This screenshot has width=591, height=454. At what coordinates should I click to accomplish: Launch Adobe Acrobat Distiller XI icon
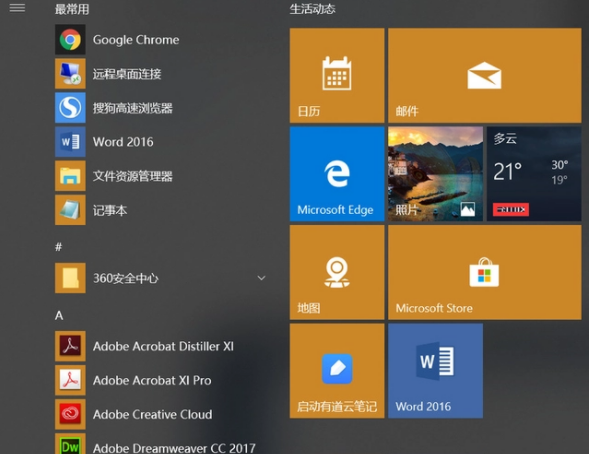[70, 346]
